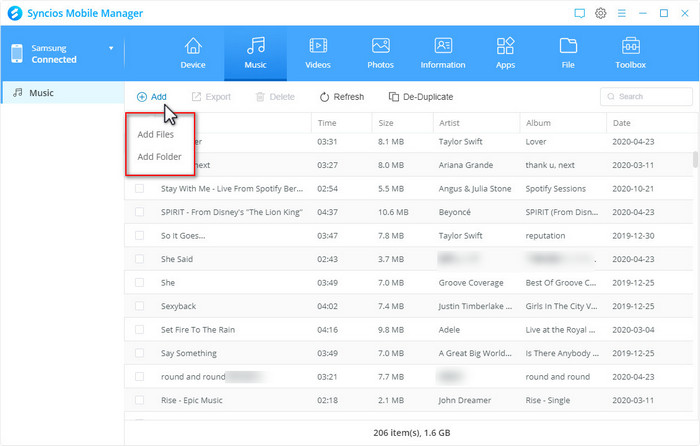Expand the Samsung connected device dropdown

[x=111, y=48]
